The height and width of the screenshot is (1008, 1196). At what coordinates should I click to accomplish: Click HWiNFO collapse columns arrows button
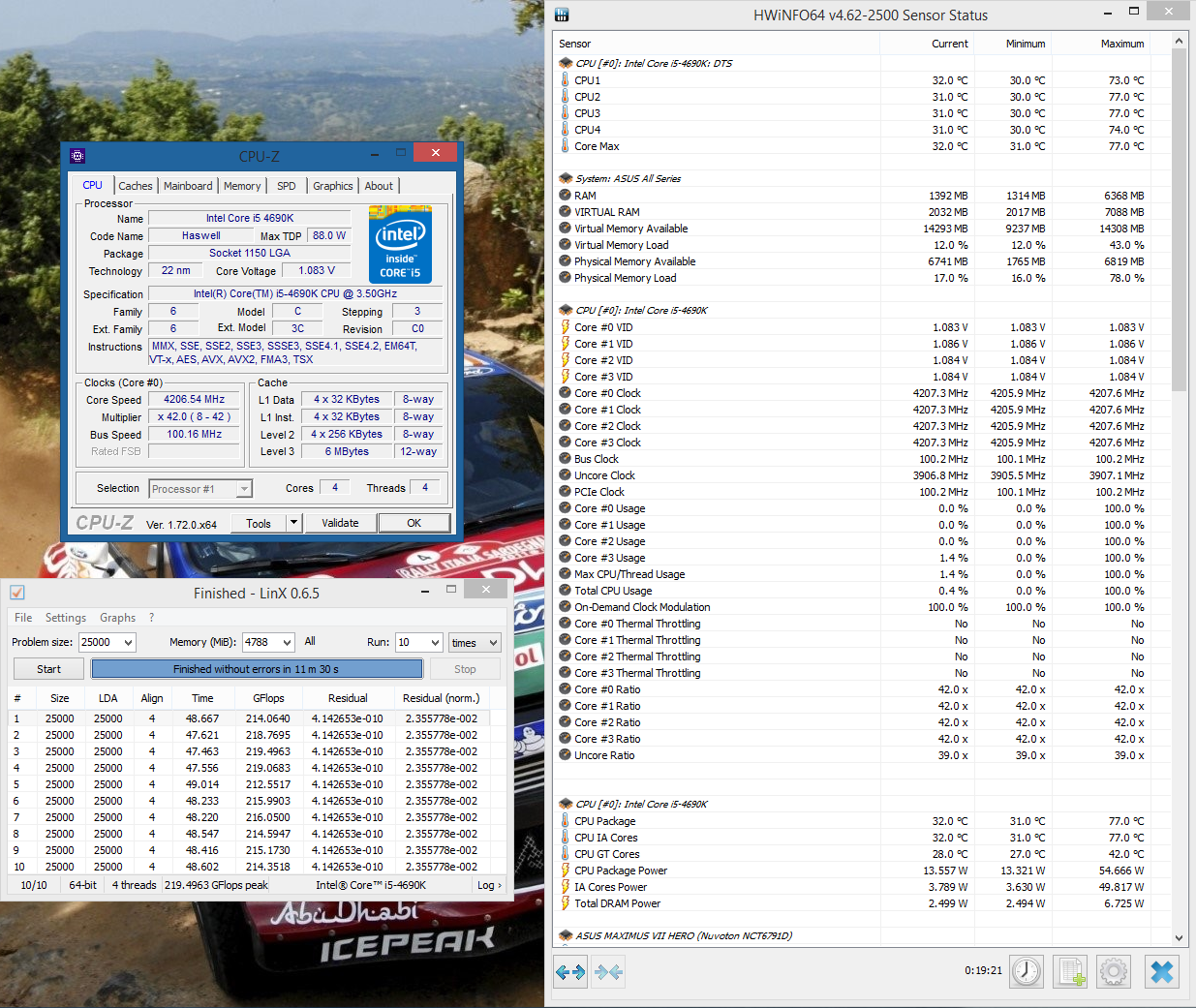click(x=609, y=972)
